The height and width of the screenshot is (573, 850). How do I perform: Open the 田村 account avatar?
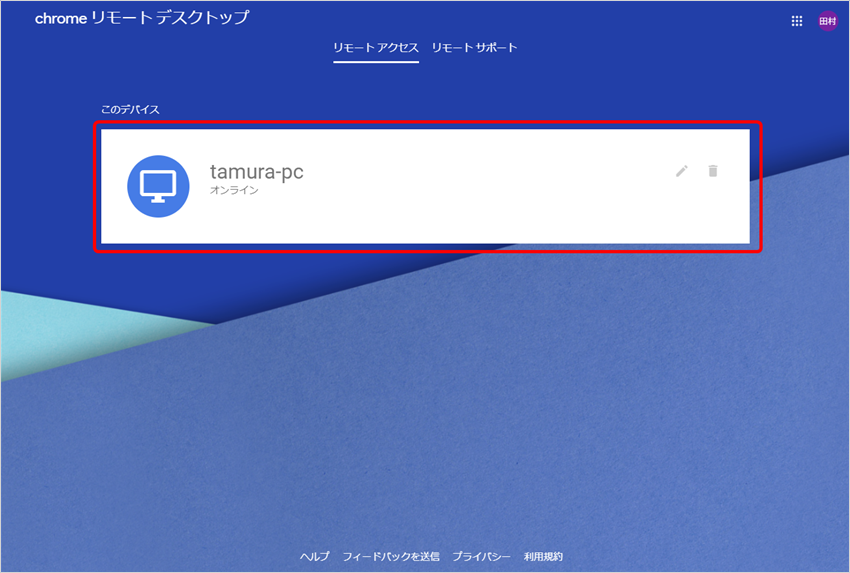click(827, 21)
